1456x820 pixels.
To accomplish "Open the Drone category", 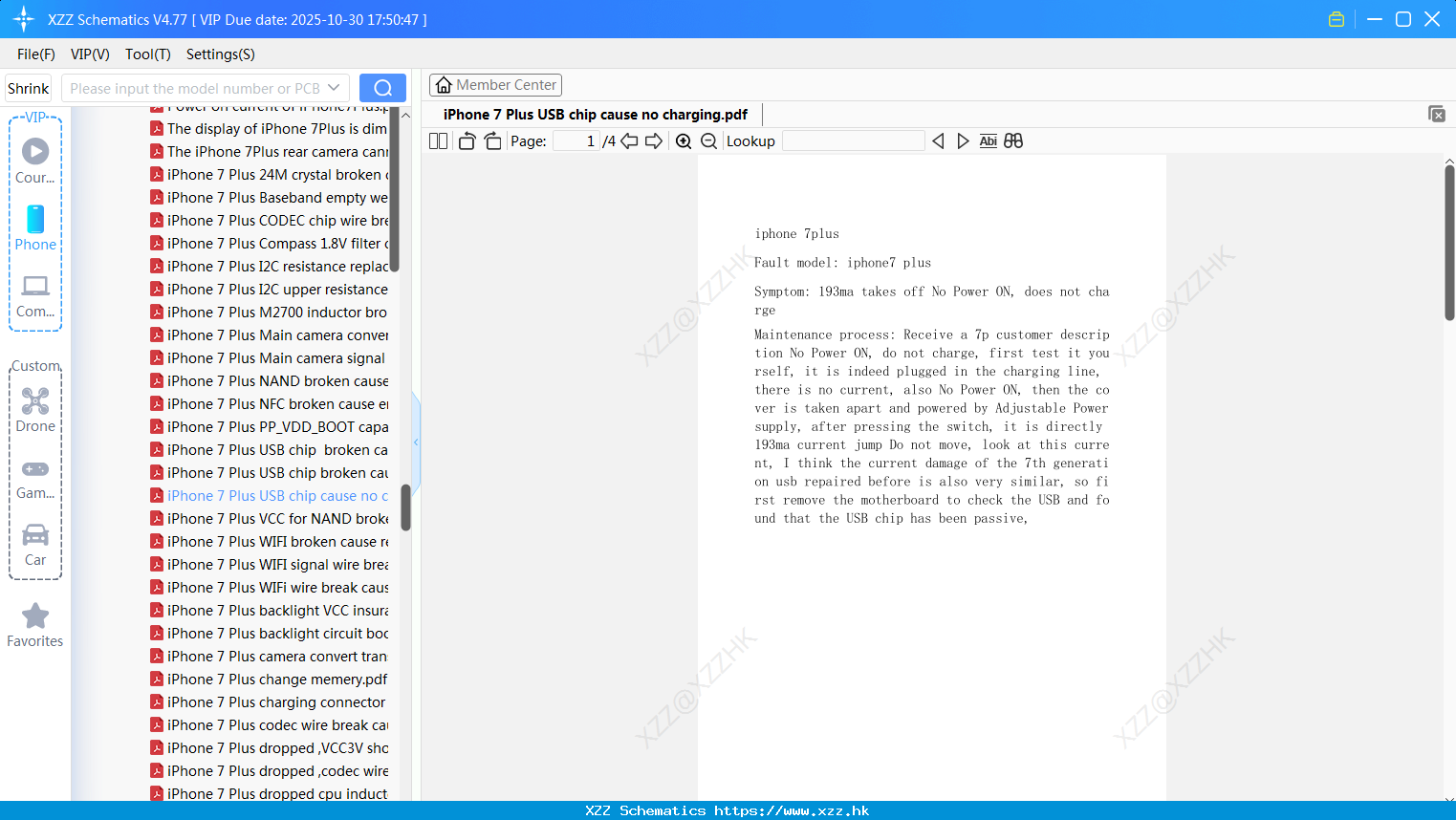I will click(x=35, y=410).
